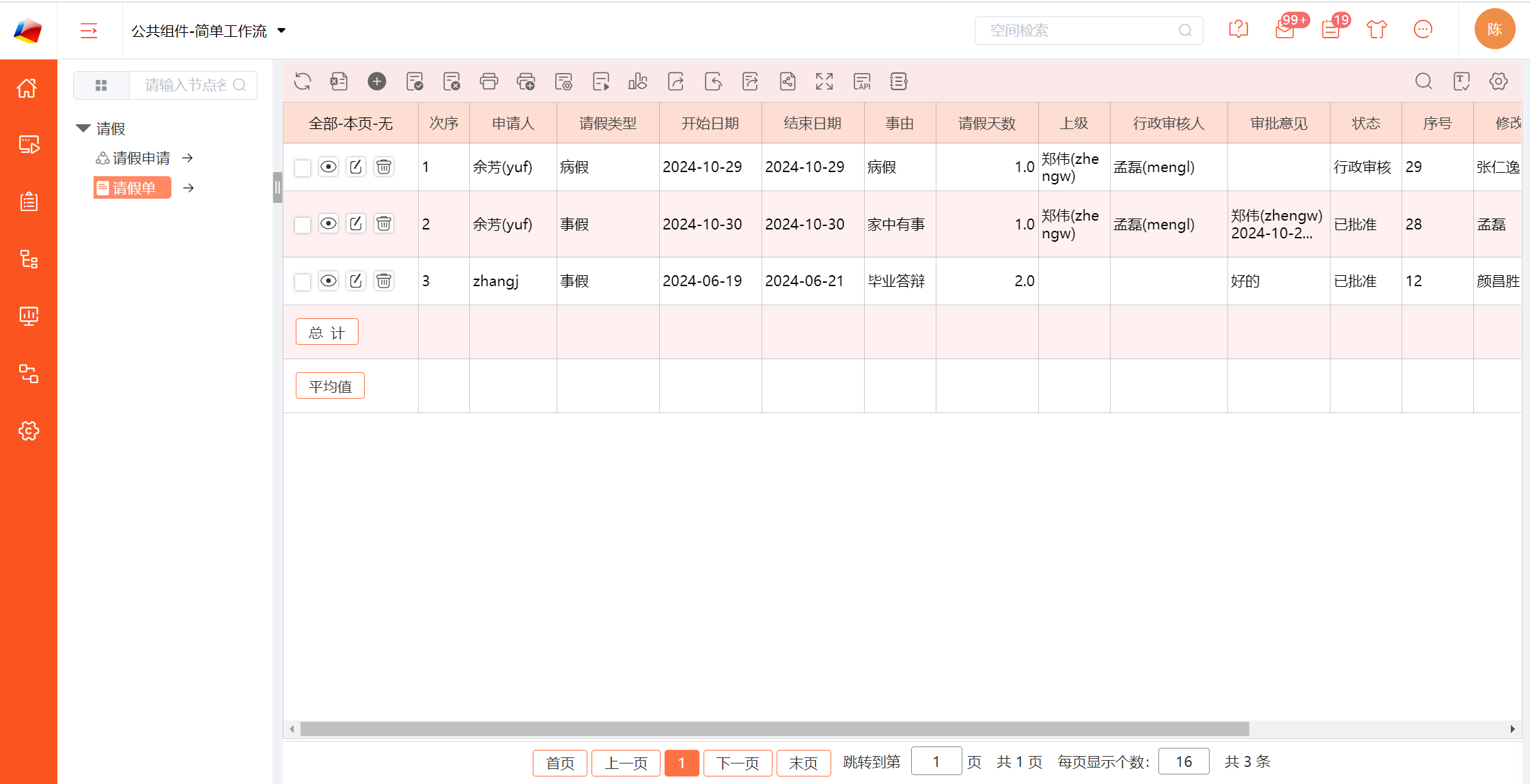
Task: Go to home in the left sidebar
Action: pyautogui.click(x=28, y=88)
